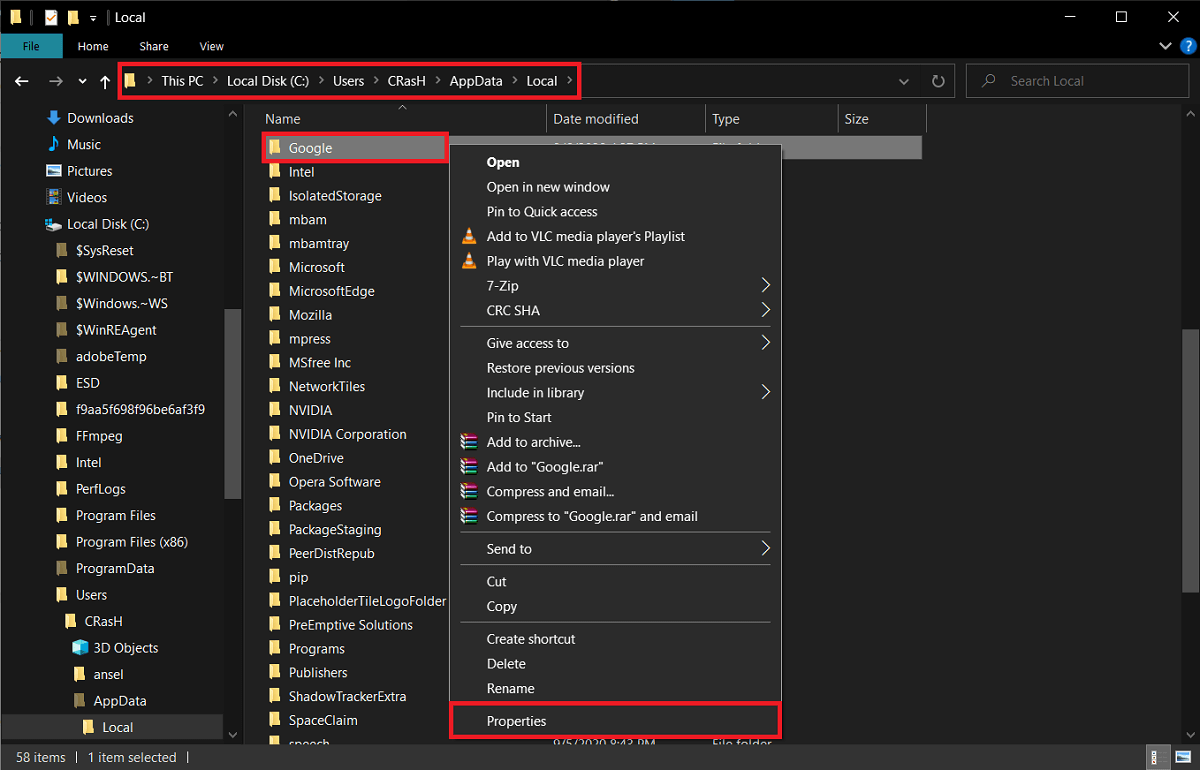Select 3D Objects in navigation pane
The image size is (1200, 770).
pos(125,648)
